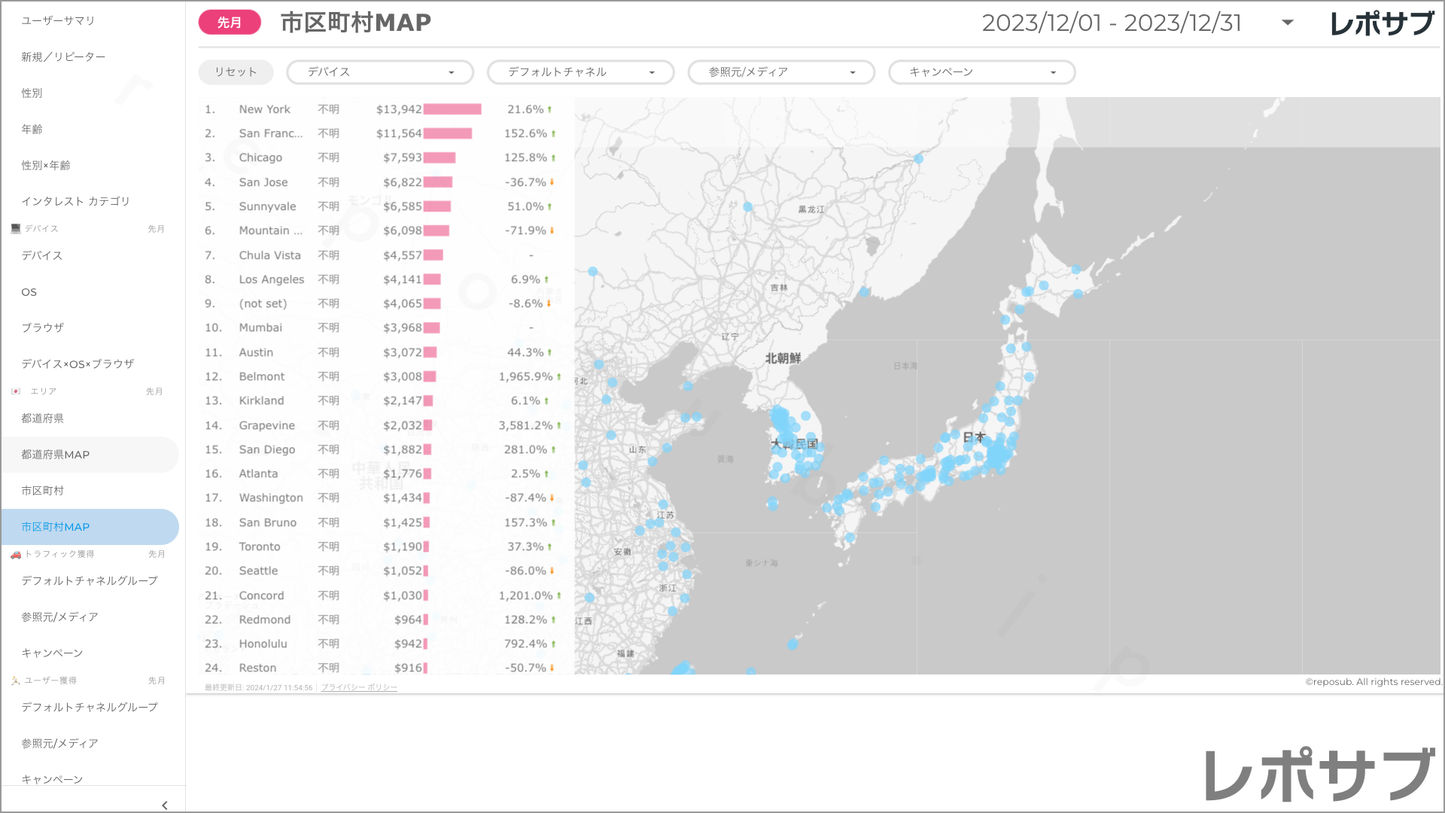Open the プライバシー ポリシー link
The image size is (1445, 813).
point(359,688)
